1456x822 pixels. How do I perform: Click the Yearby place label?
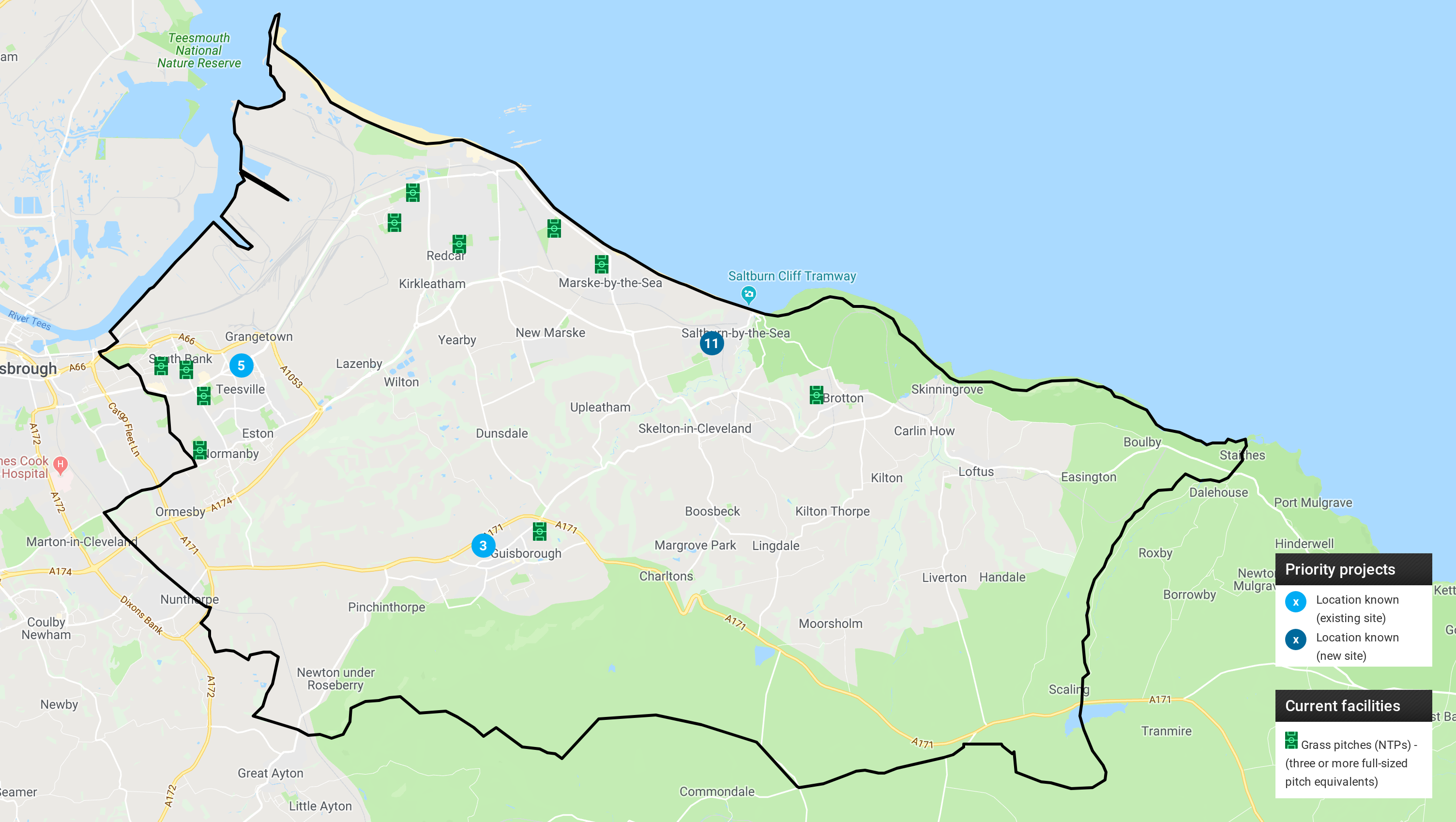pos(457,340)
